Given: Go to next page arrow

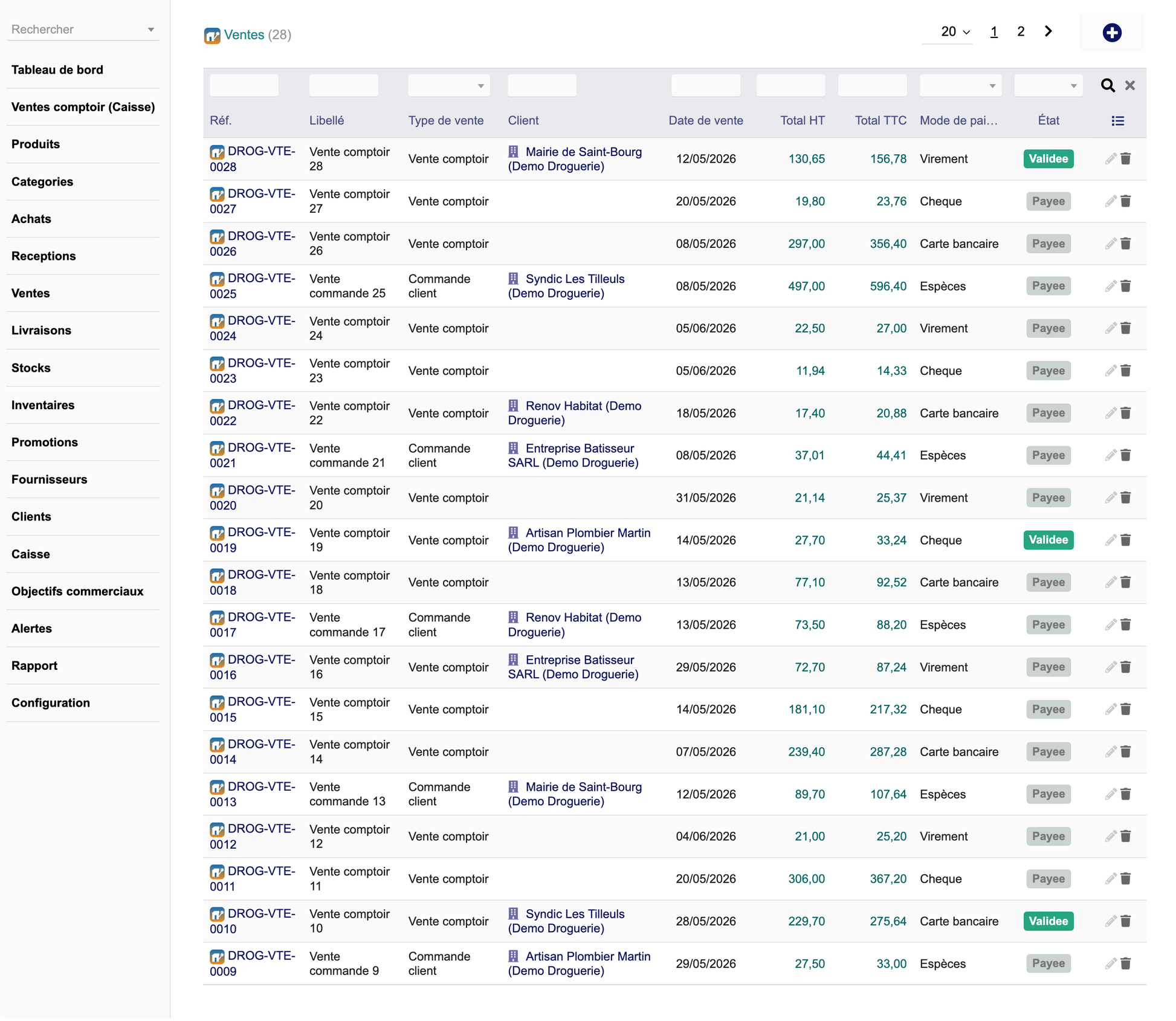Looking at the screenshot, I should (x=1048, y=31).
